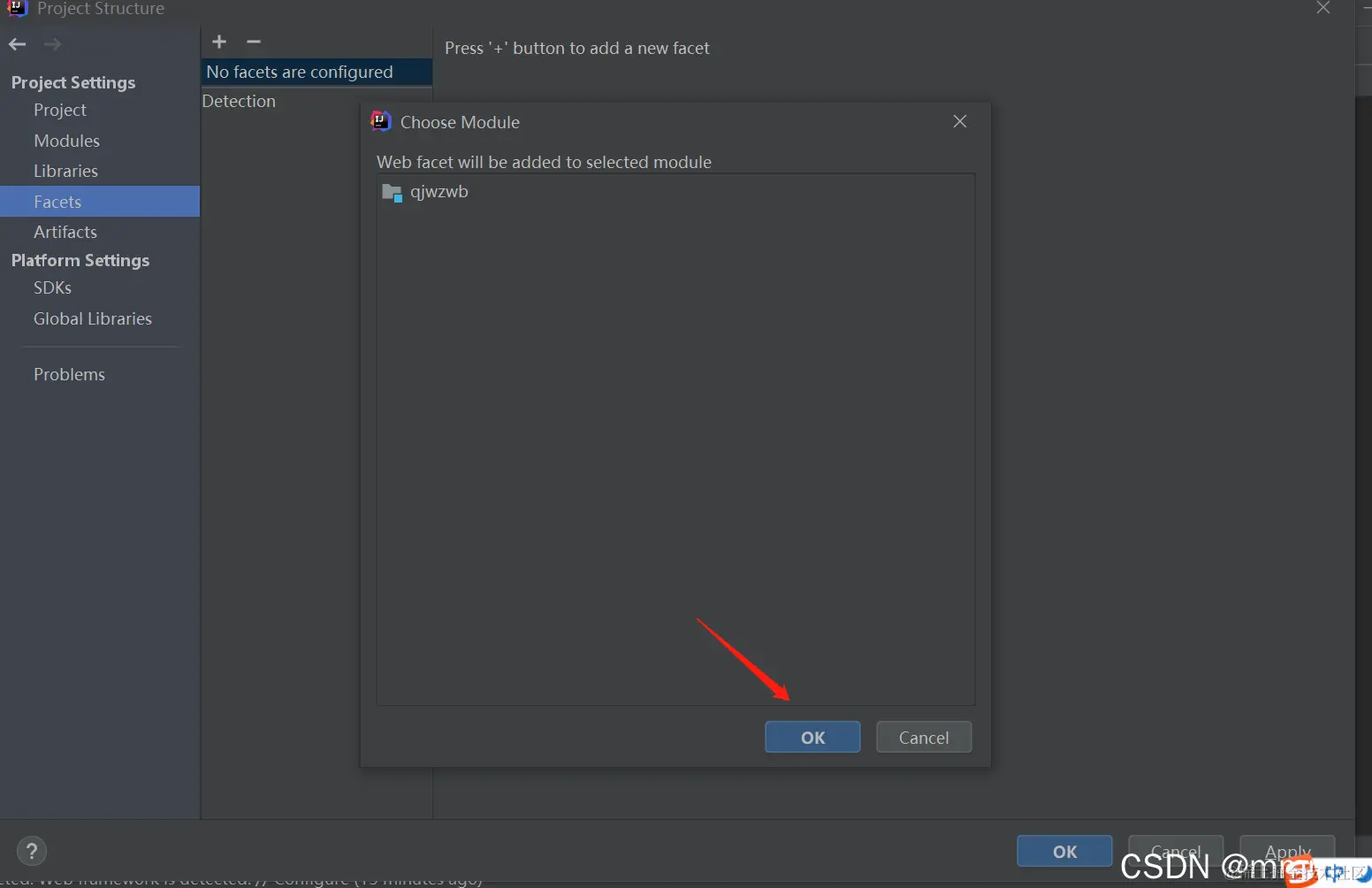Click the 'Choose Module' dialog title

pos(460,122)
